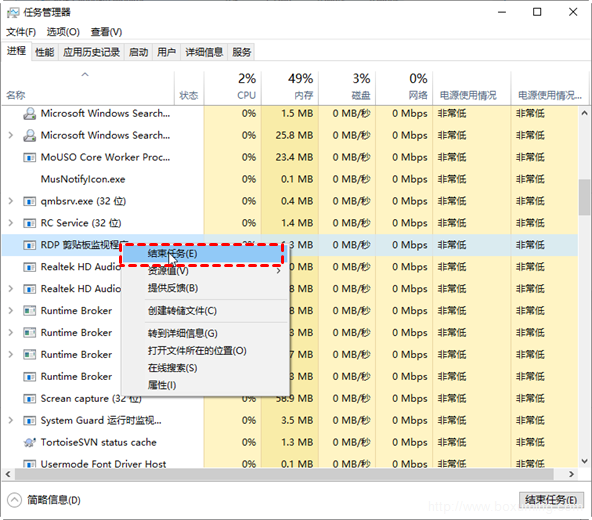Screen dimensions: 592x520
Task: Open the 选项(O) menu
Action: coord(63,32)
